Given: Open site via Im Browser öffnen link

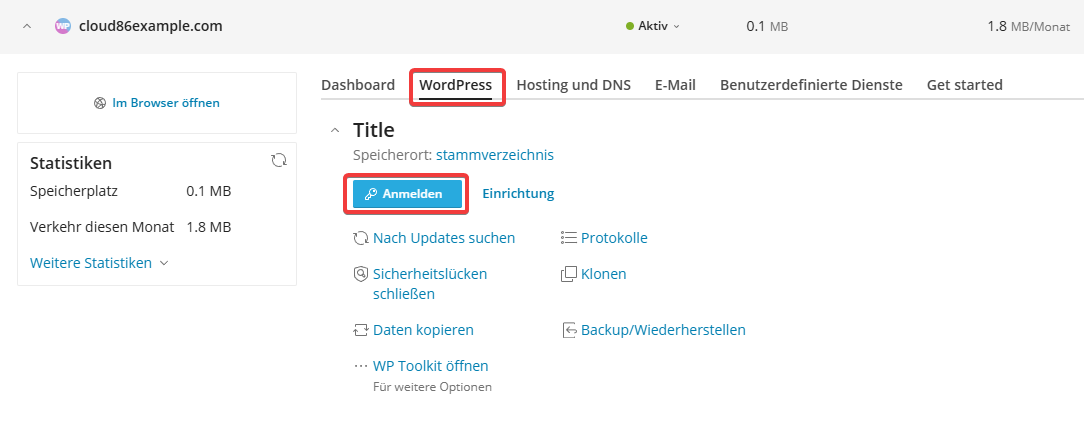Looking at the screenshot, I should (x=166, y=103).
